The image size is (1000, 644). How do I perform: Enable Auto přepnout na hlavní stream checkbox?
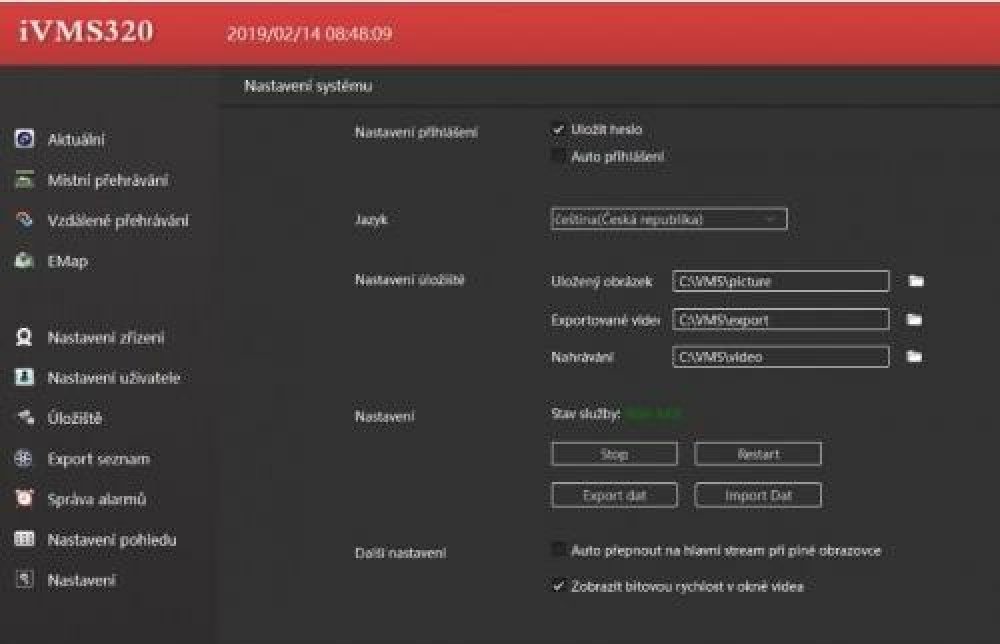click(x=559, y=550)
